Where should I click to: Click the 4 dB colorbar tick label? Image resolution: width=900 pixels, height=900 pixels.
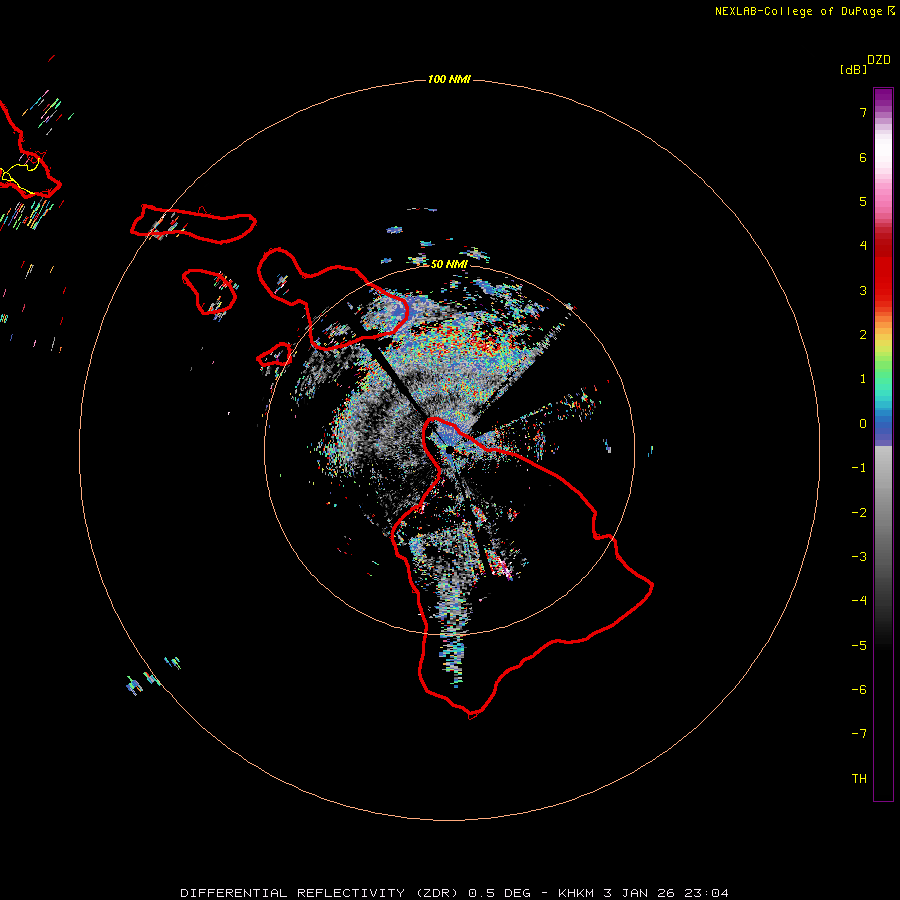(863, 246)
